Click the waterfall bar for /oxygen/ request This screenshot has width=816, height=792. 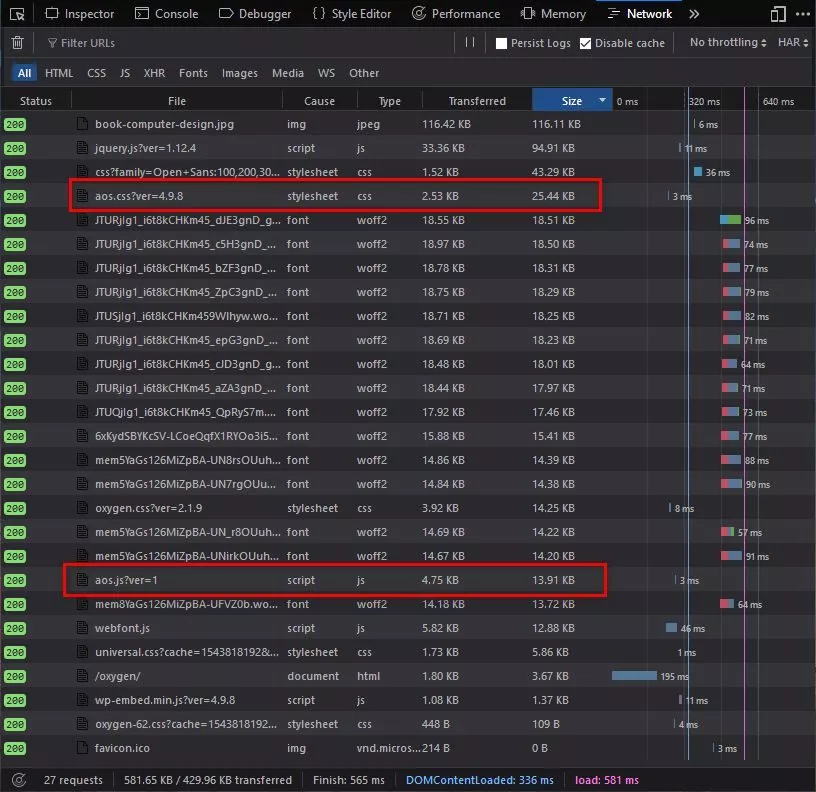pos(634,676)
